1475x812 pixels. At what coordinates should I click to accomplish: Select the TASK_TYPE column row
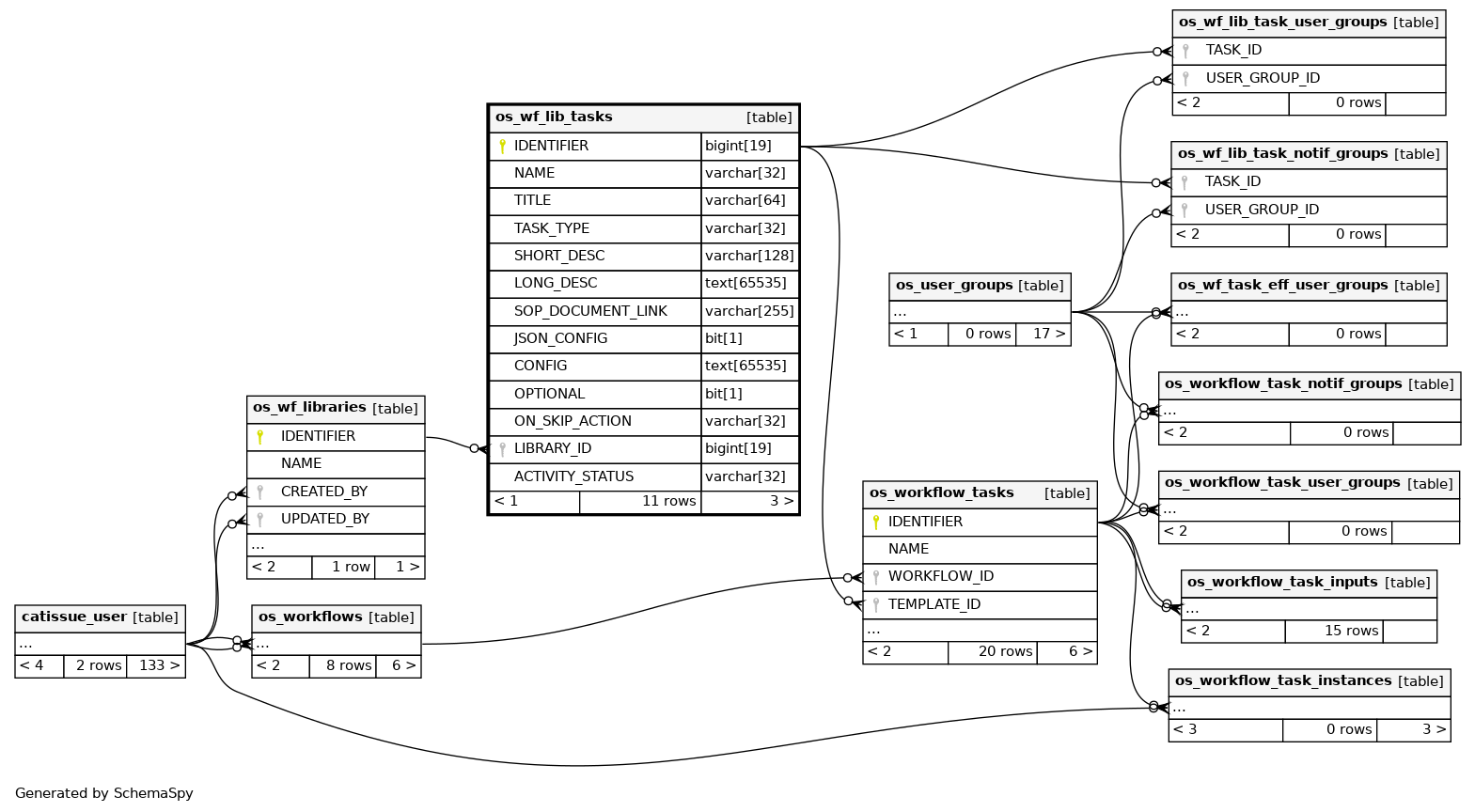point(644,229)
